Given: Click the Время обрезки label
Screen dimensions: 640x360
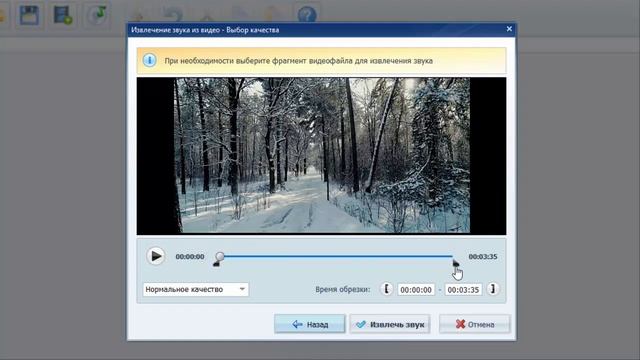Looking at the screenshot, I should click(x=342, y=289).
